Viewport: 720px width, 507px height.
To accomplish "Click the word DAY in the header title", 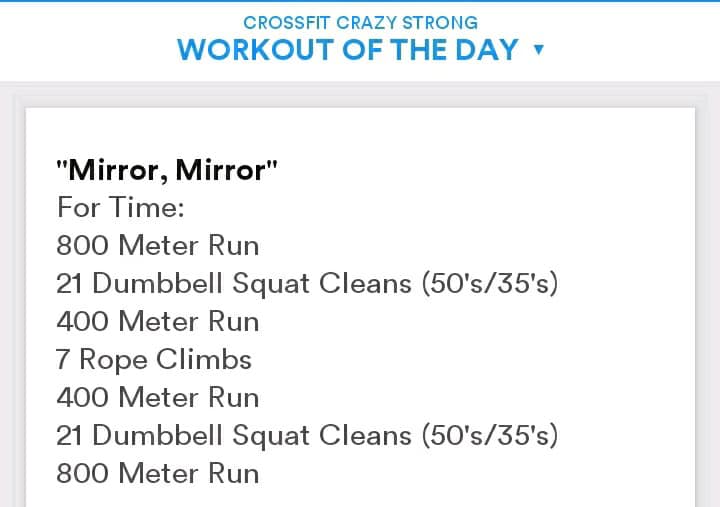I will [485, 49].
